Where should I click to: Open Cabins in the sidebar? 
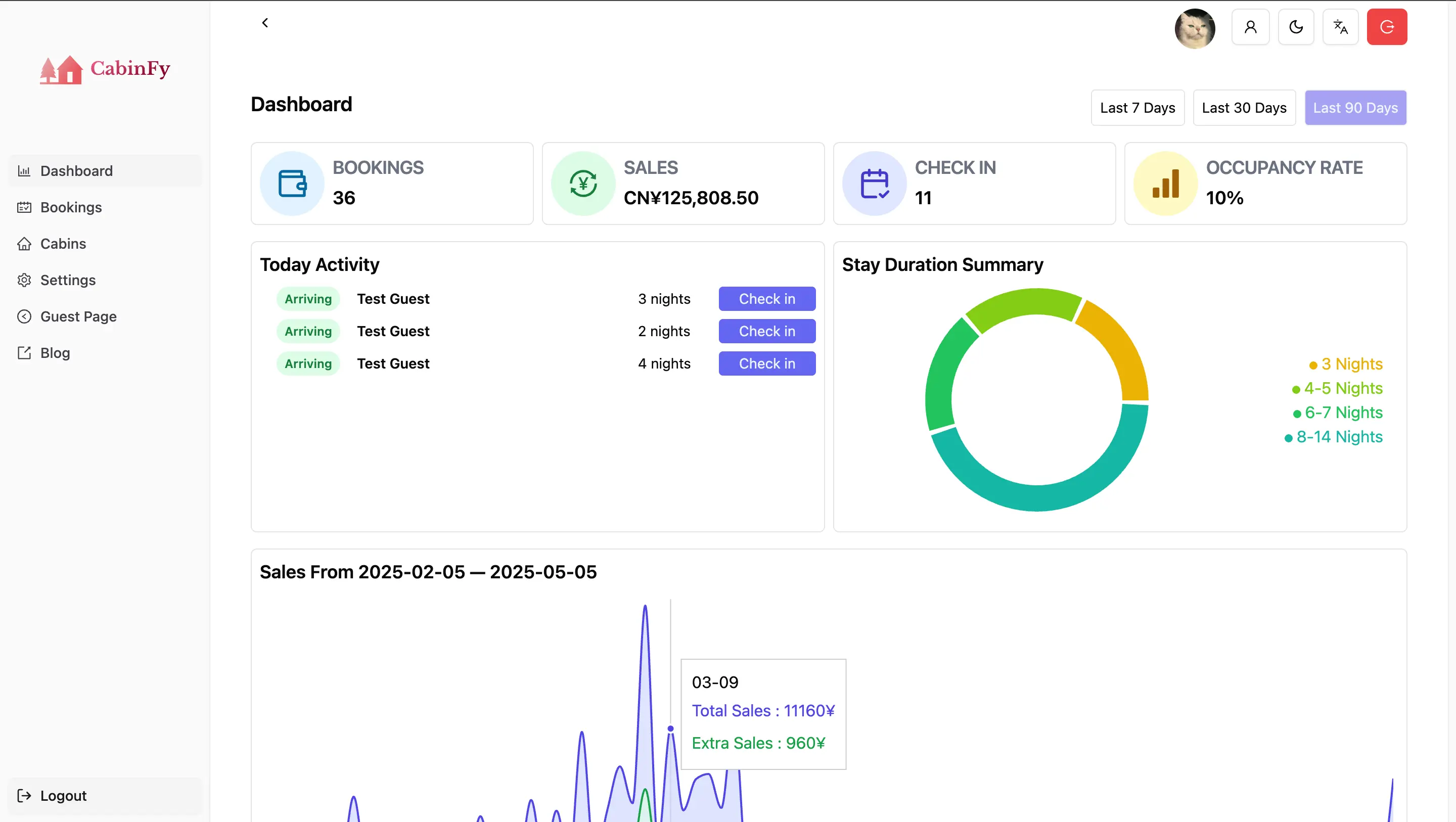[x=63, y=244]
